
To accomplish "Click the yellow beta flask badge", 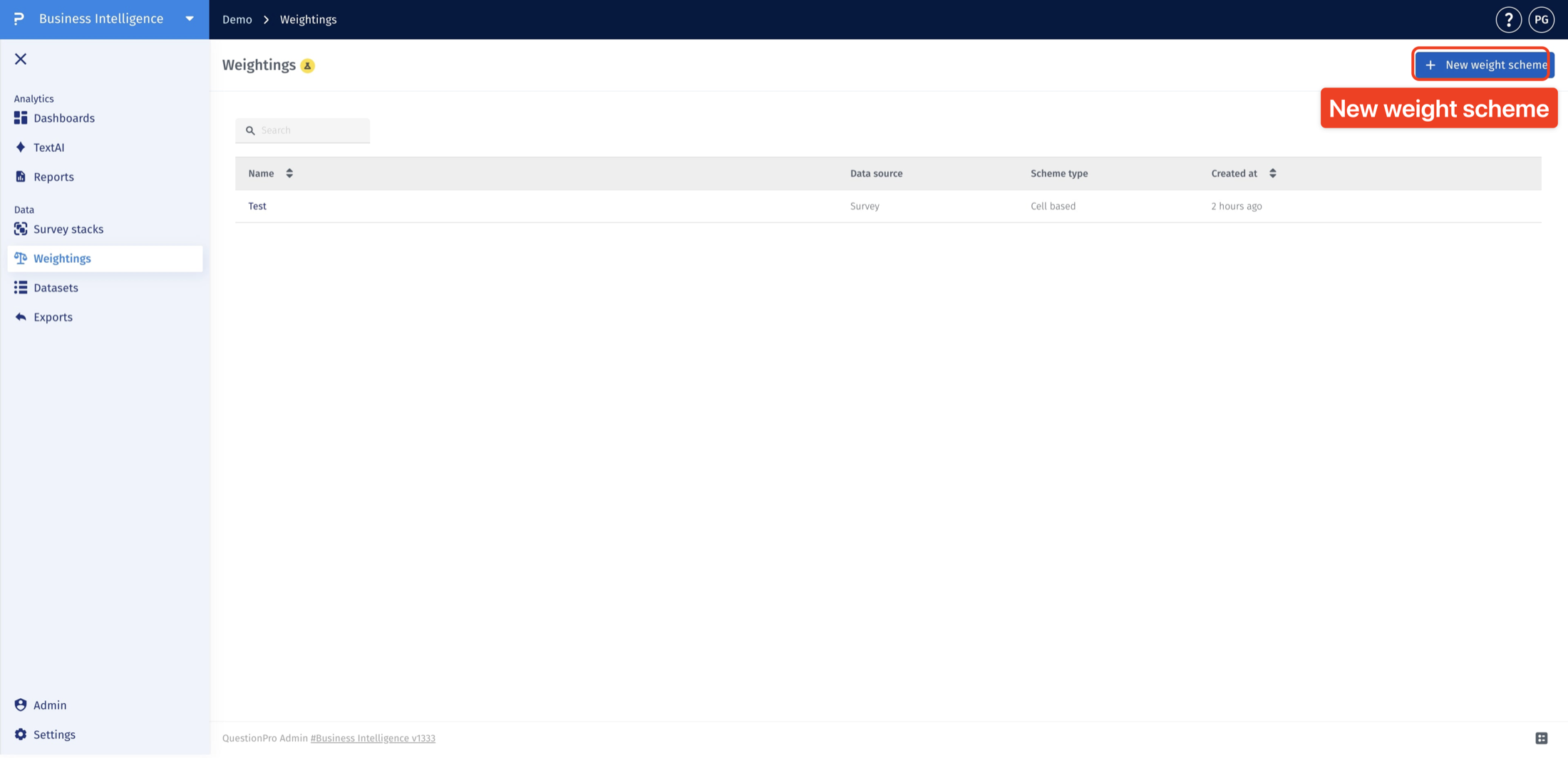I will point(307,66).
